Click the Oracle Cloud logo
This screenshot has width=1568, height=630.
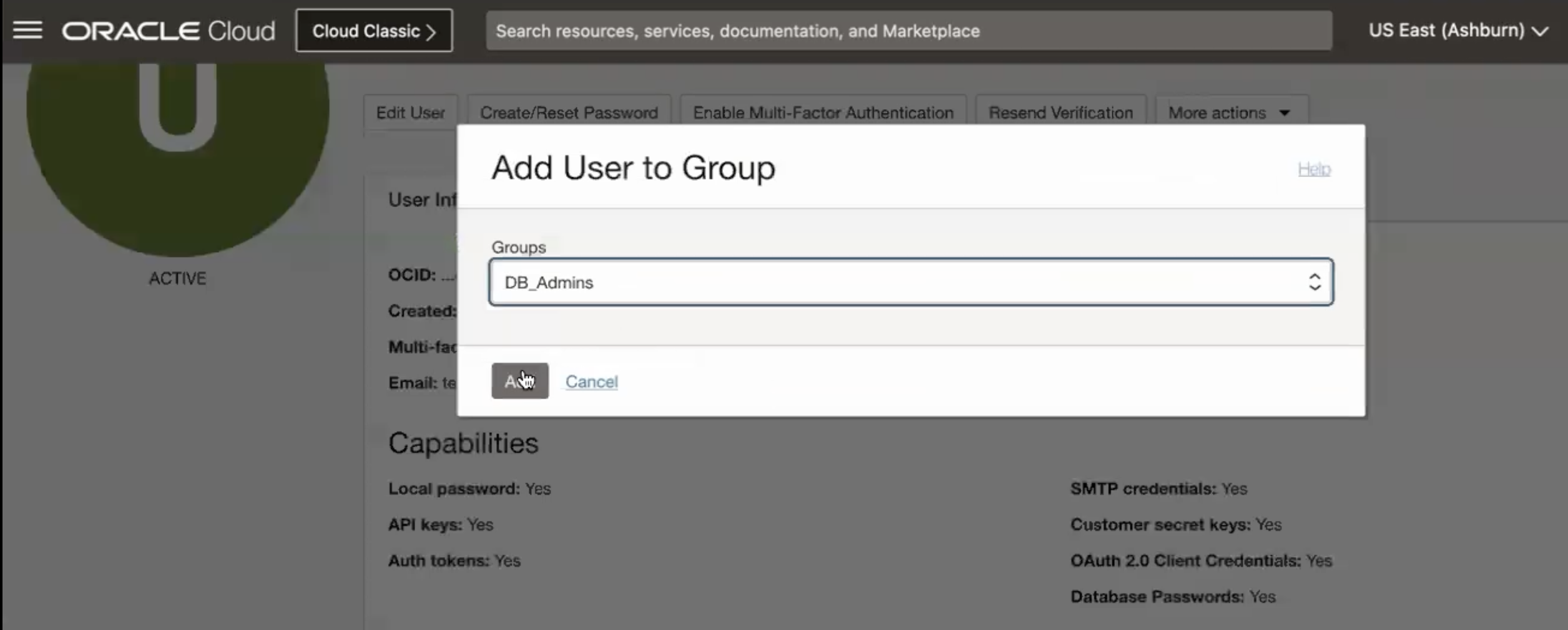point(167,29)
